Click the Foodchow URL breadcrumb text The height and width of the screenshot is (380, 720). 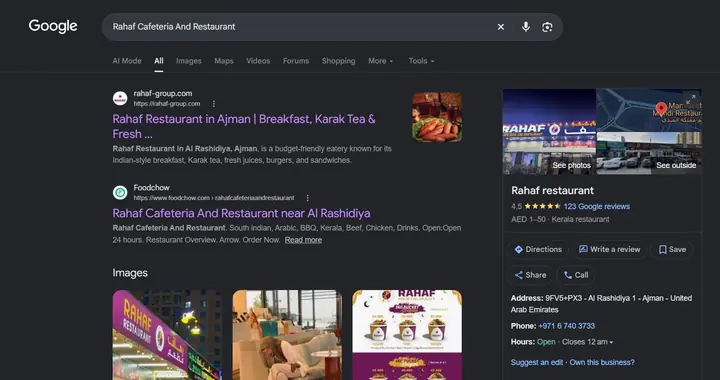pyautogui.click(x=214, y=198)
